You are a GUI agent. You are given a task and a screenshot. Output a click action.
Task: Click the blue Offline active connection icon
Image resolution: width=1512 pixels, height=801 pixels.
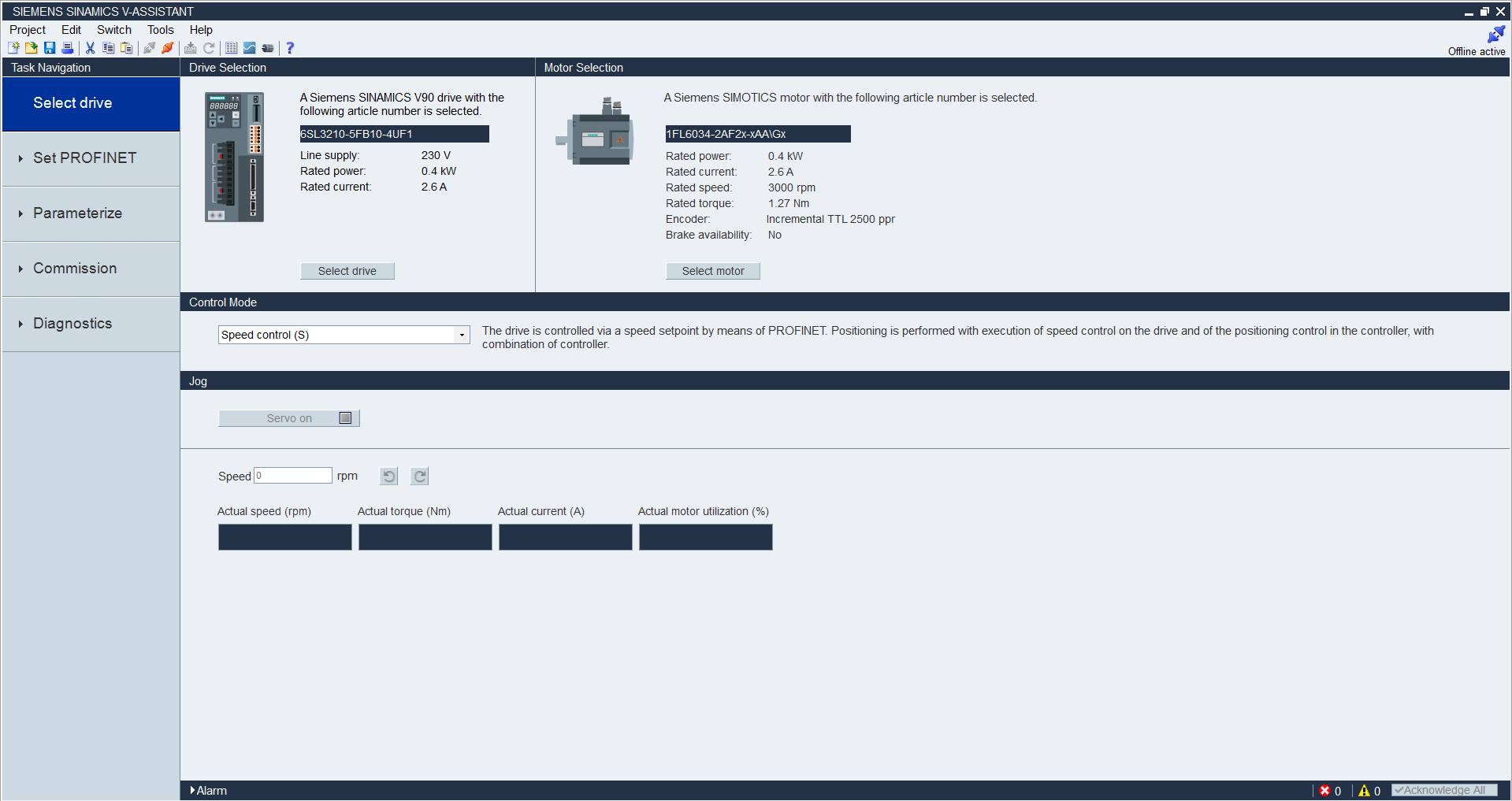pyautogui.click(x=1495, y=35)
